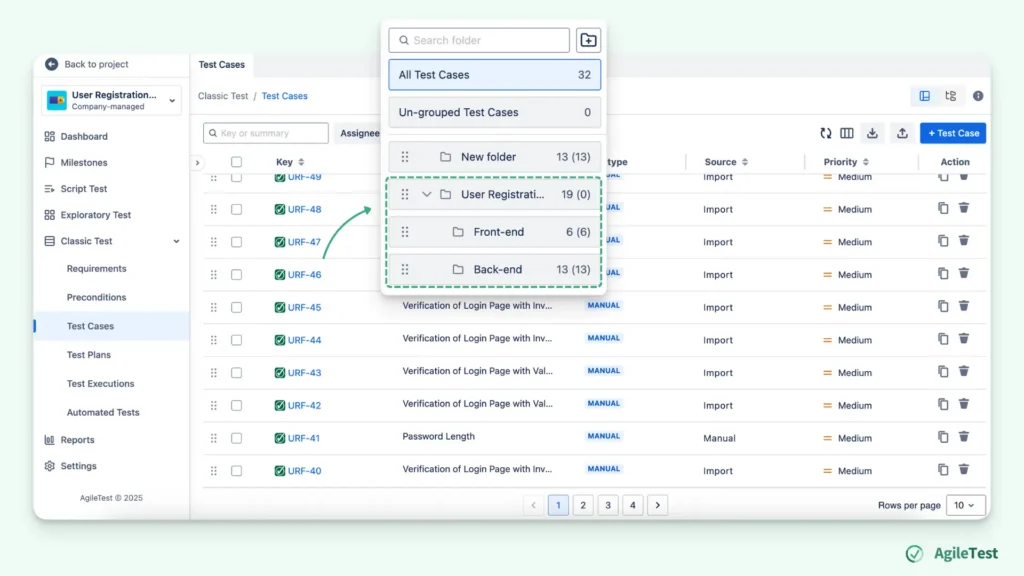Clone test case URF-46
Image resolution: width=1024 pixels, height=576 pixels.
943,274
